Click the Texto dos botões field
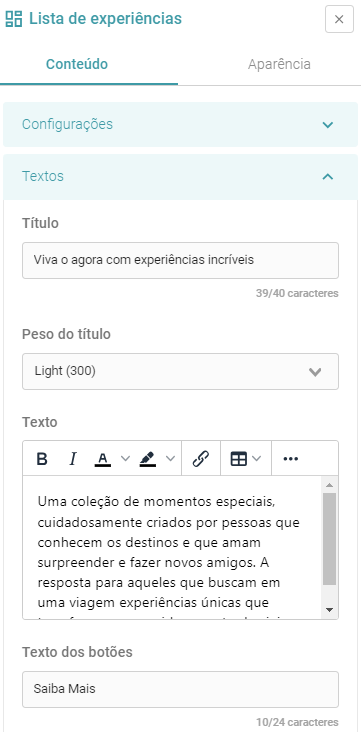Image resolution: width=361 pixels, height=732 pixels. 180,690
